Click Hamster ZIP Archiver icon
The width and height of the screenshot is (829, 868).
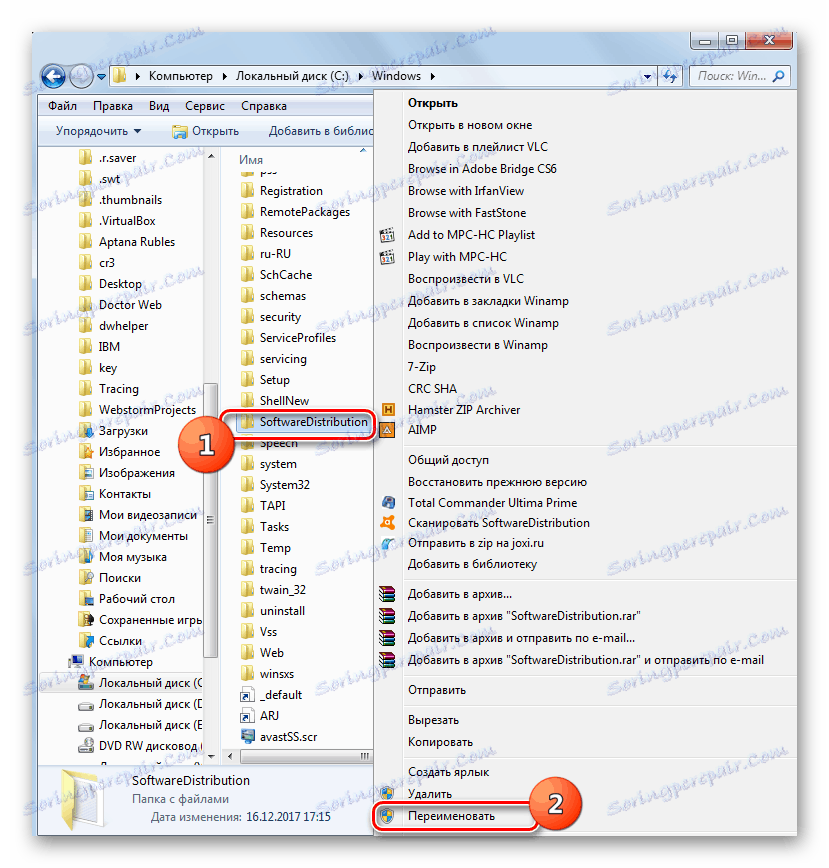click(388, 410)
